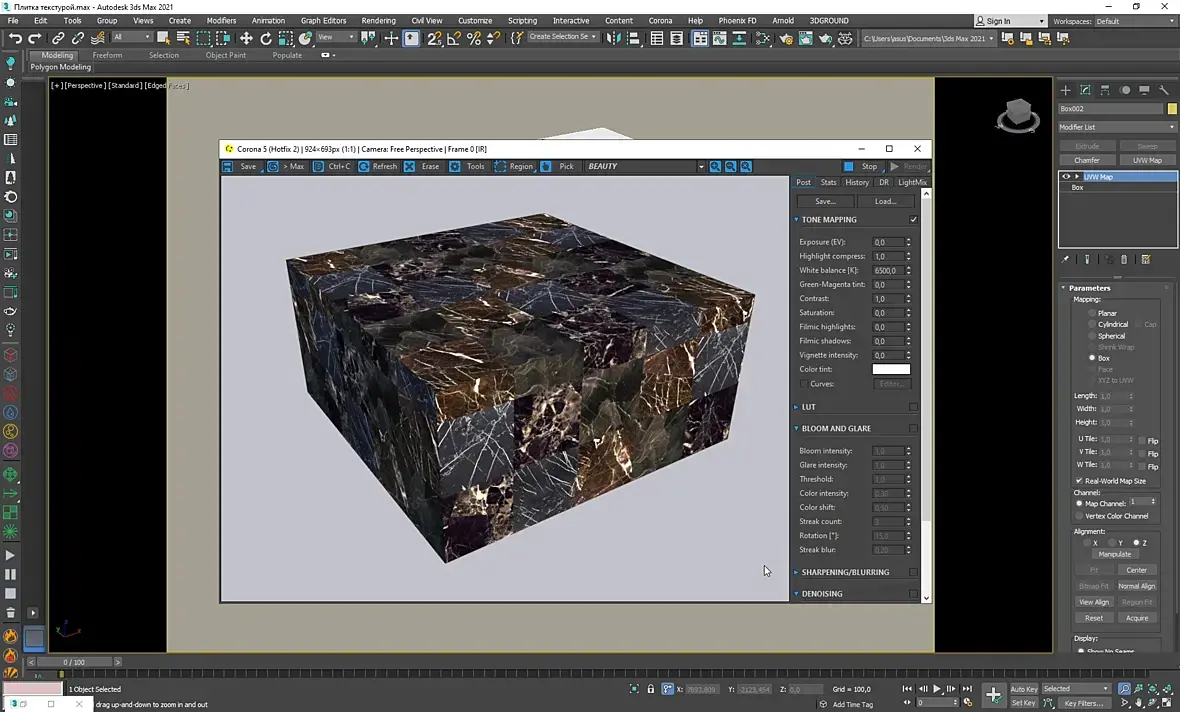Click the Save icon in Corona window
The image size is (1180, 712).
pos(228,166)
